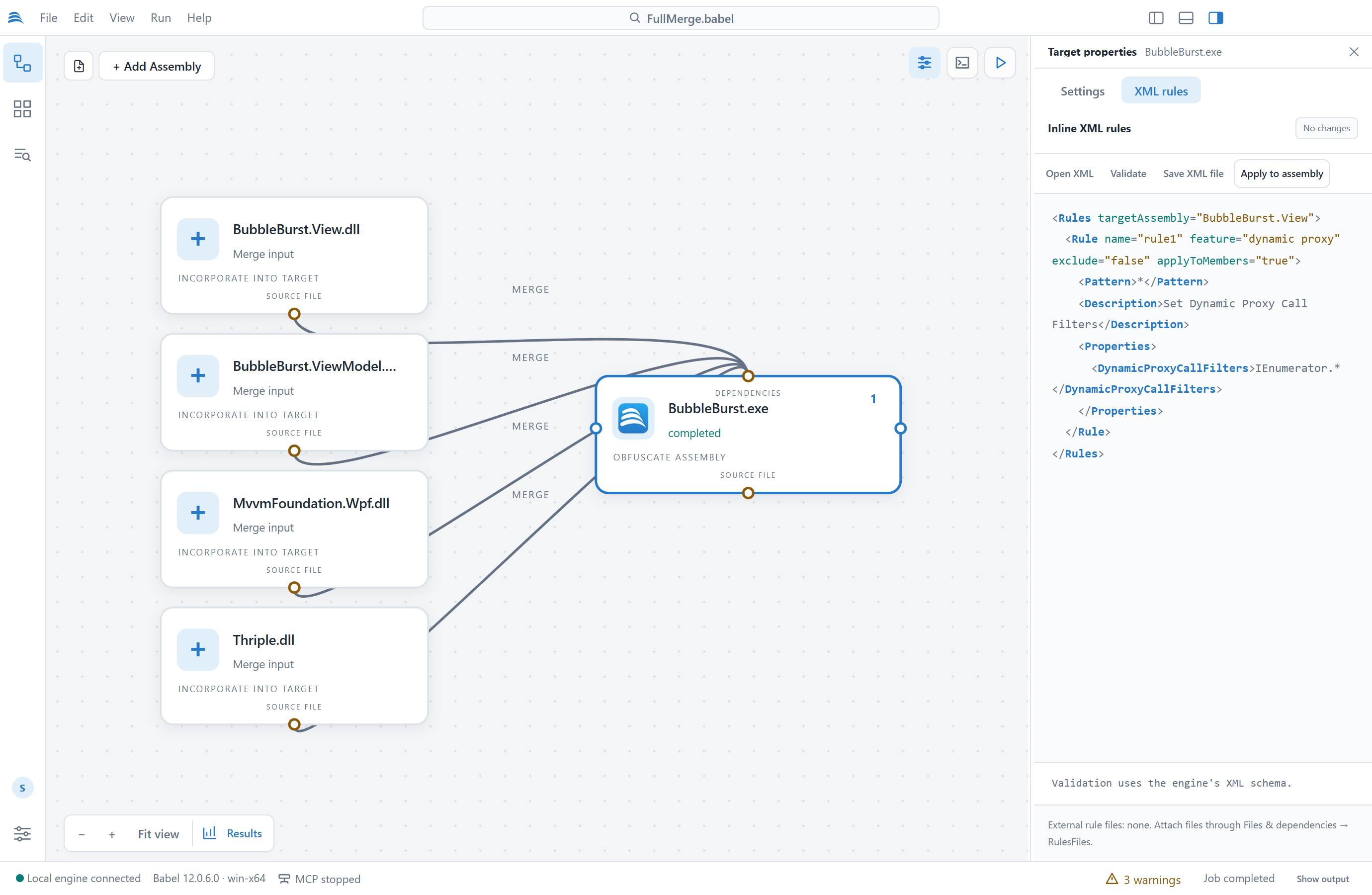Open the Results button
This screenshot has height=895, width=1372.
click(x=233, y=833)
